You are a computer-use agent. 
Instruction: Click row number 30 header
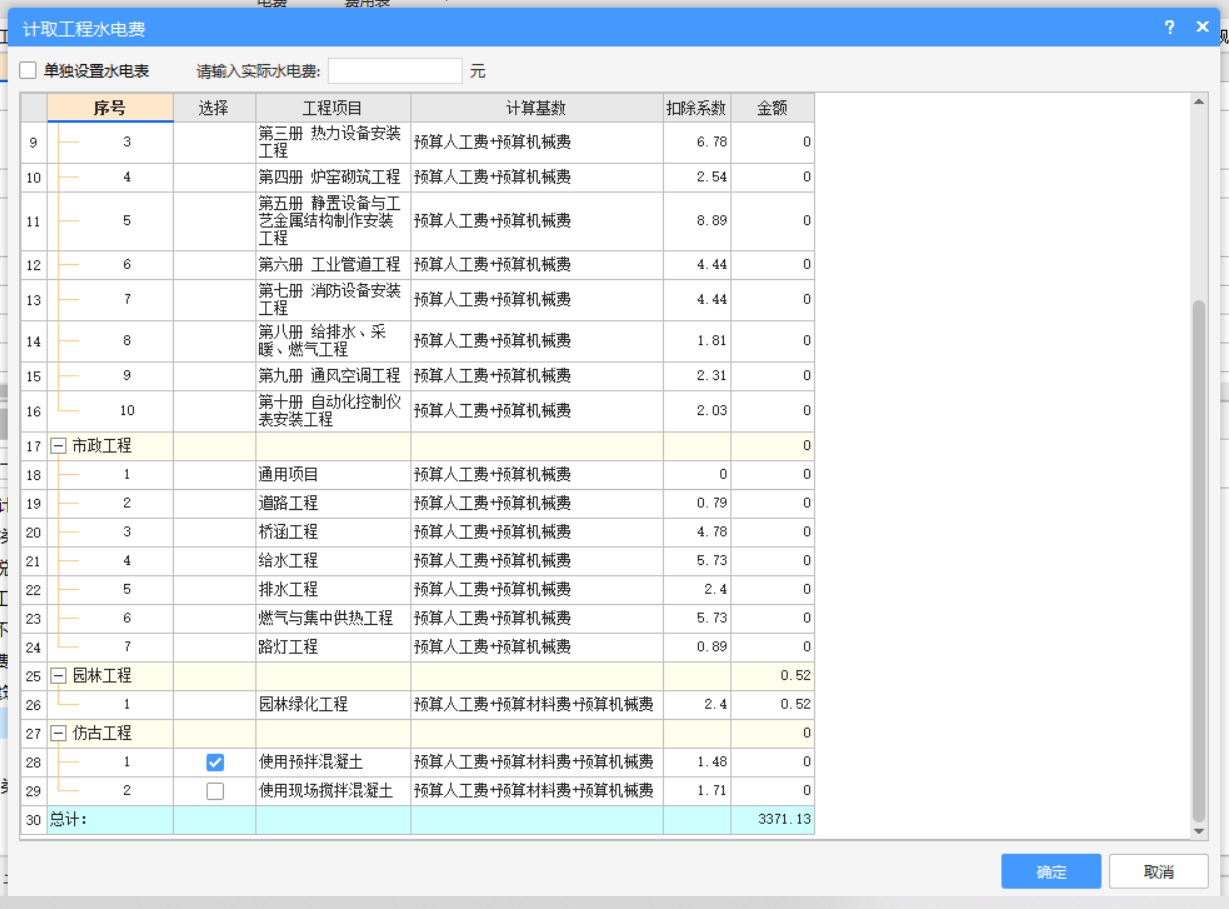[34, 820]
